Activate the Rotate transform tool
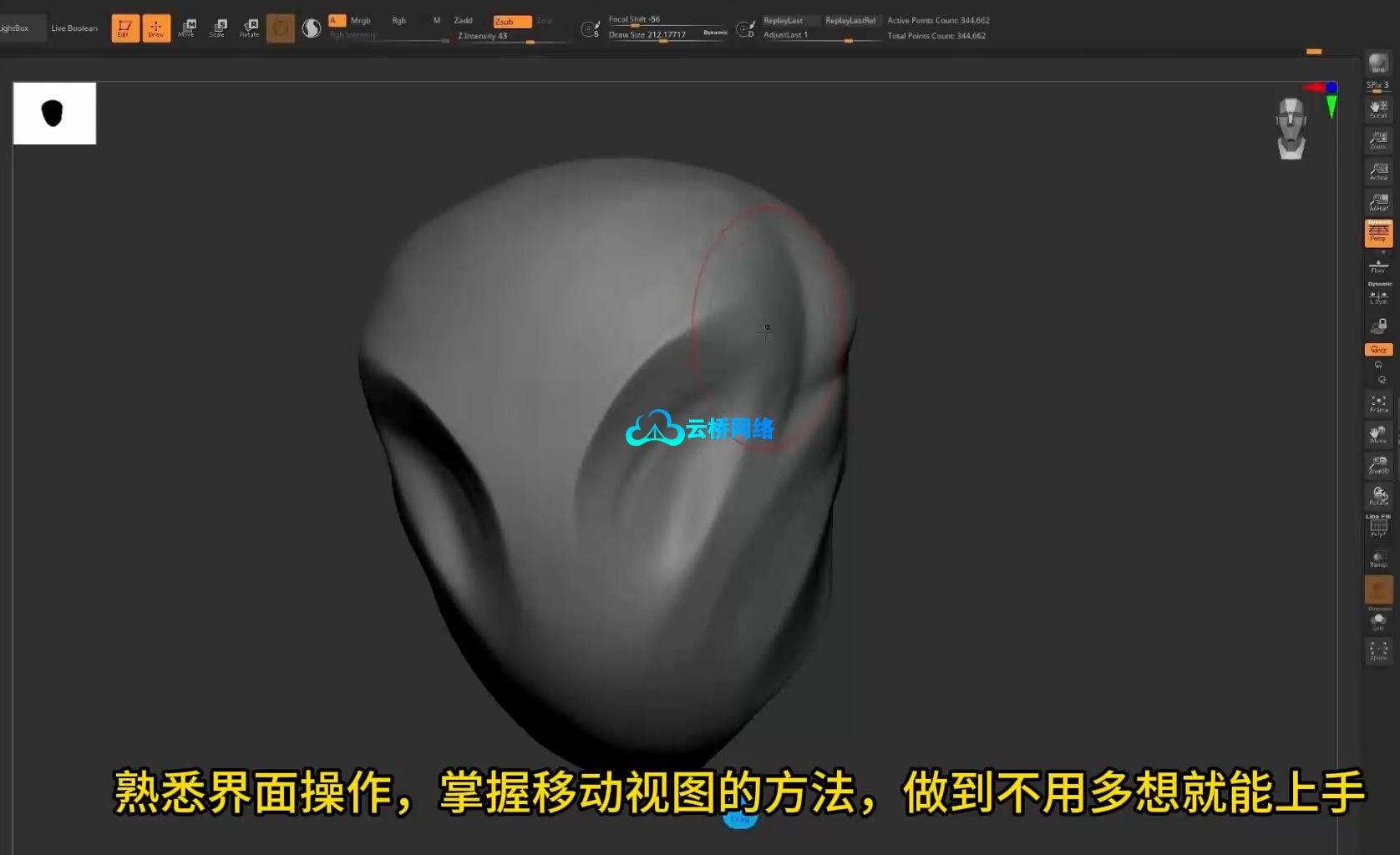The height and width of the screenshot is (855, 1400). 249,28
